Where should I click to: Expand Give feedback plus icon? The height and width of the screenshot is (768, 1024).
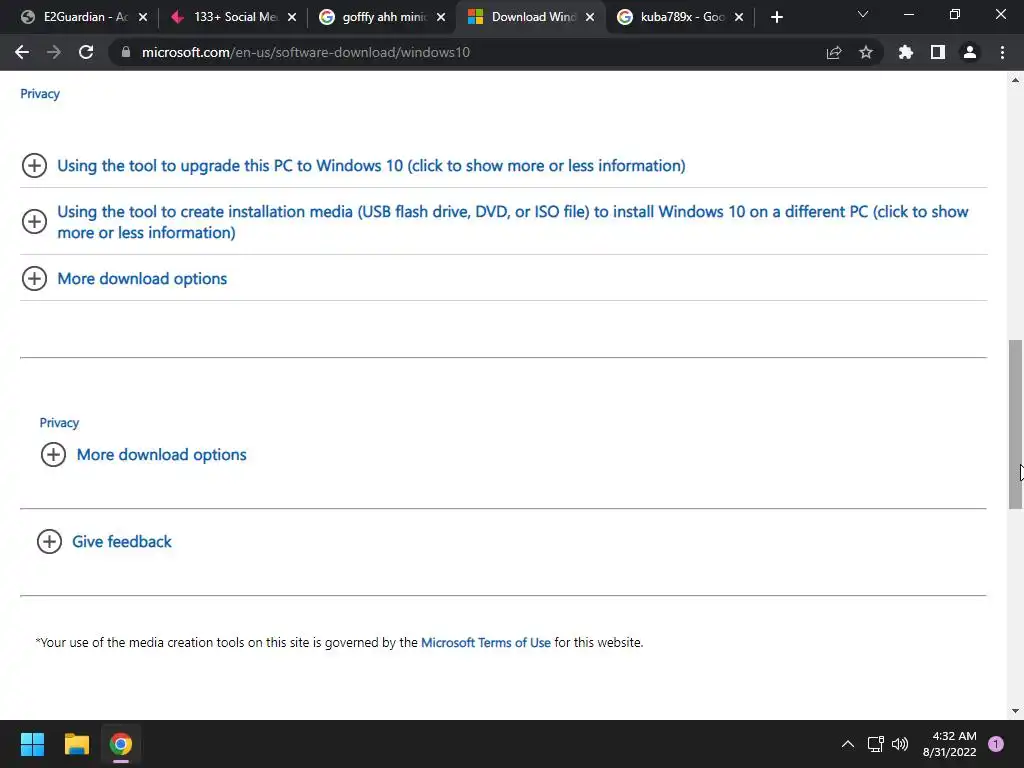tap(49, 541)
